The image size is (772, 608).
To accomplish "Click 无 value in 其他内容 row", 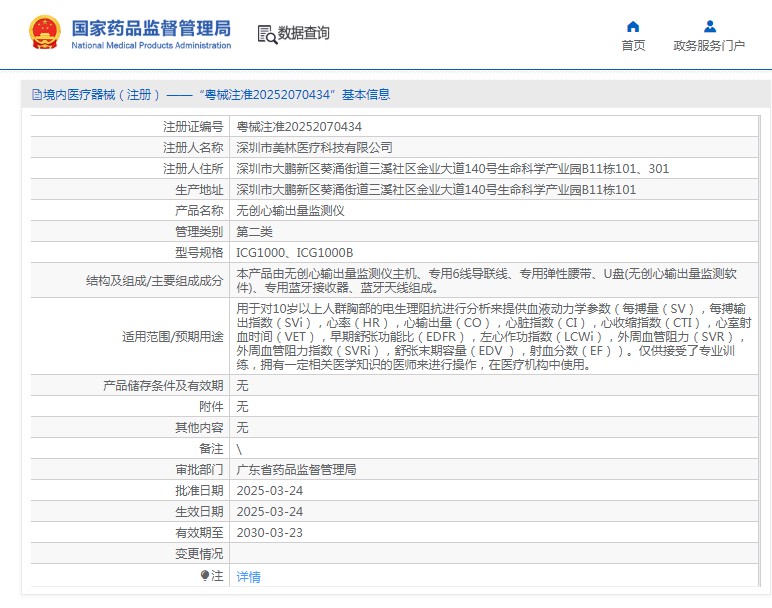I will point(242,427).
